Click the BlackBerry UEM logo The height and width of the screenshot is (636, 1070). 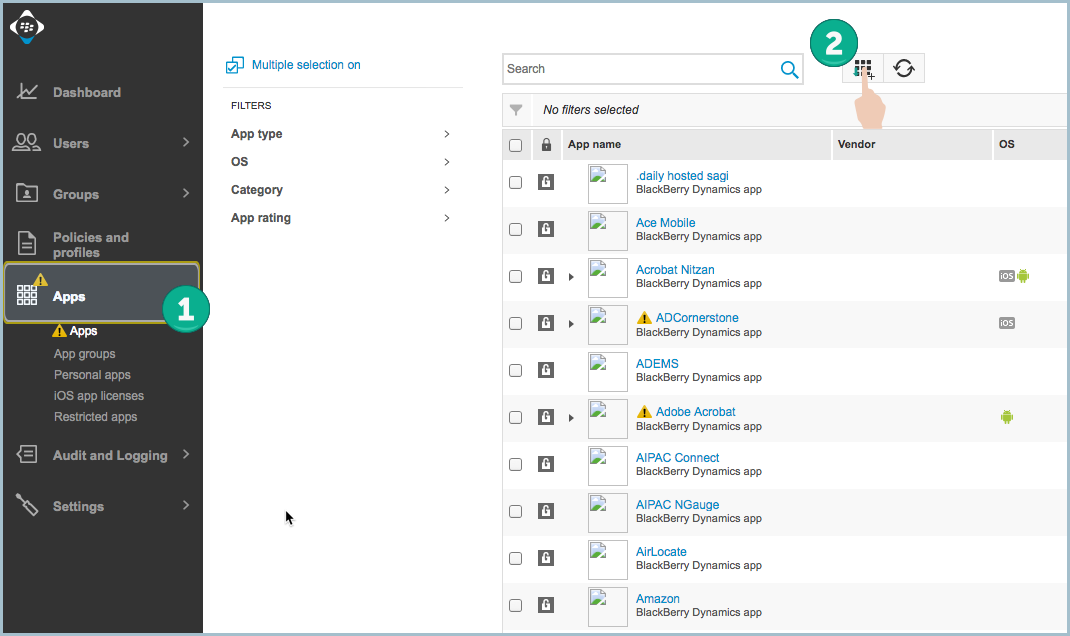pos(27,27)
